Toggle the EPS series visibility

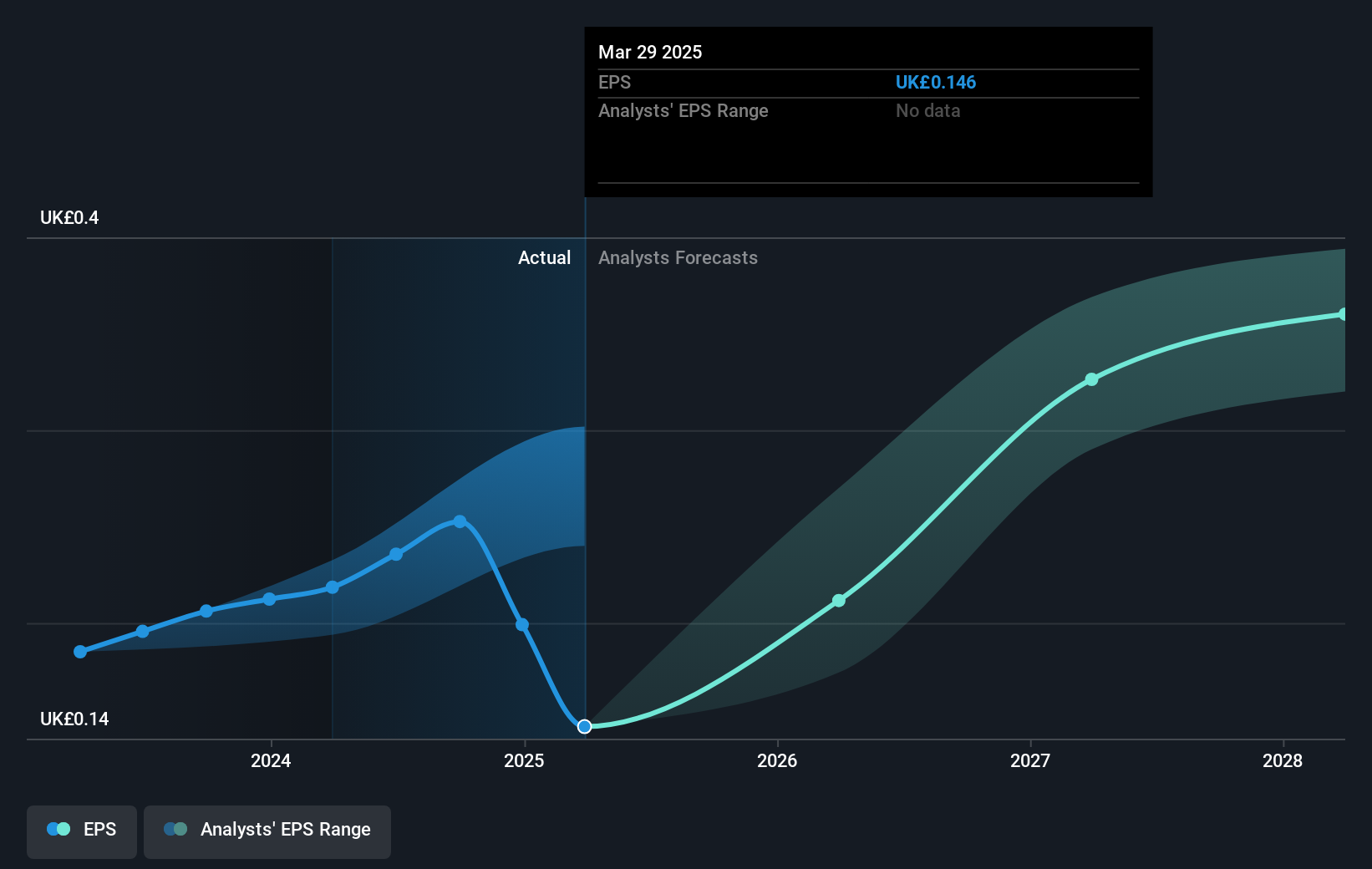click(81, 831)
